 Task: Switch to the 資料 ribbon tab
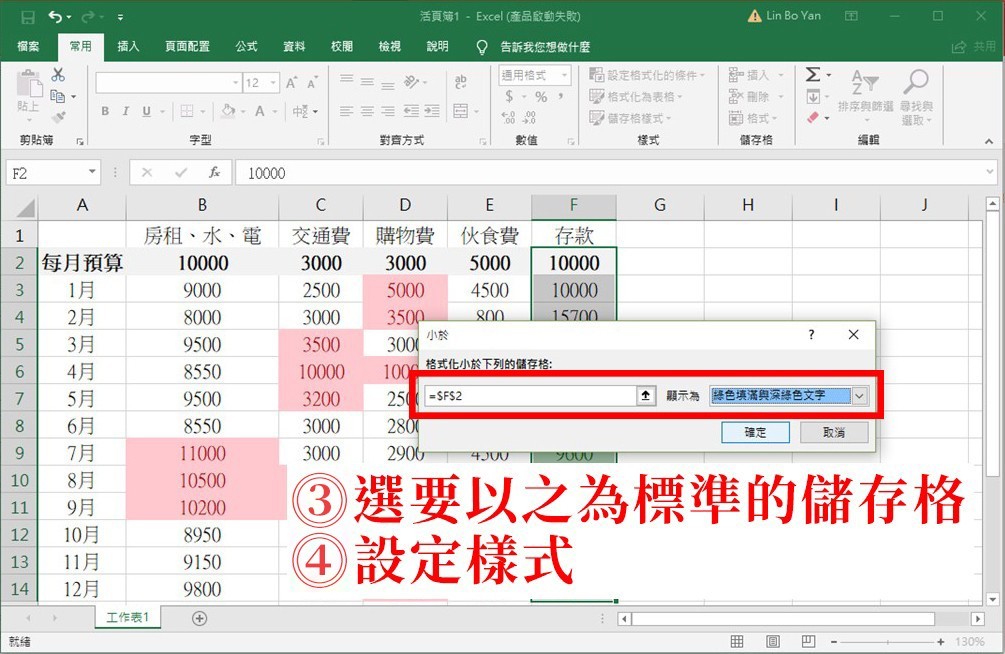click(294, 46)
